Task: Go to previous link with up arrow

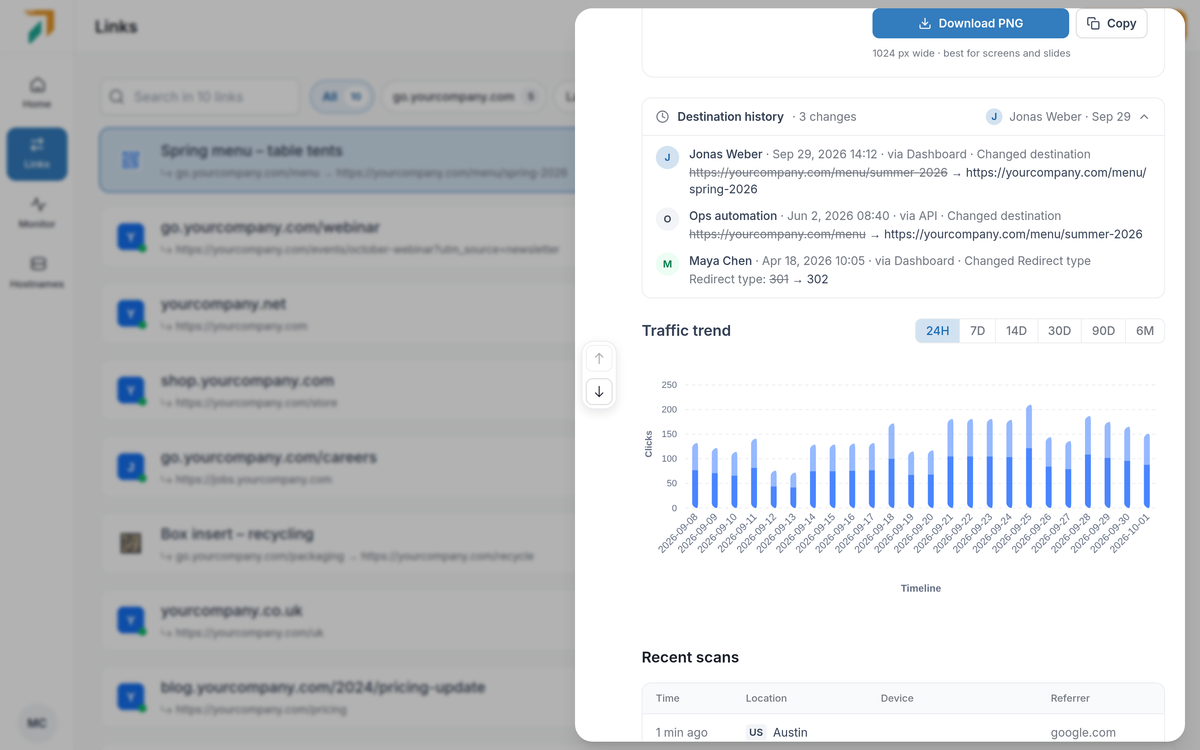Action: pyautogui.click(x=599, y=359)
